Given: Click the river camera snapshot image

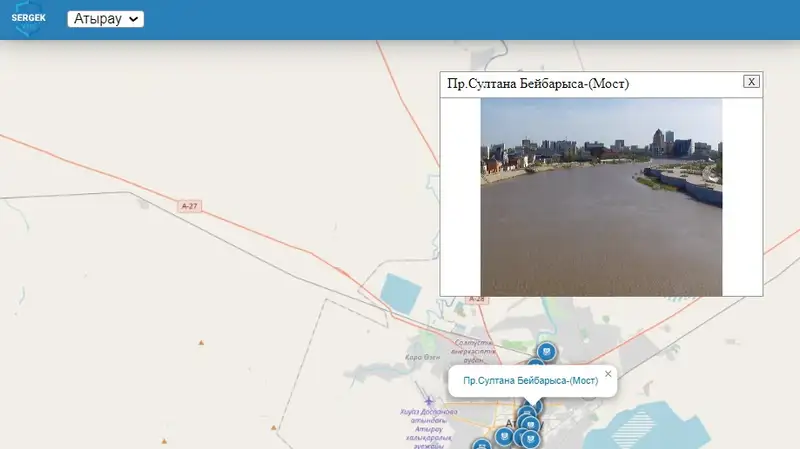Looking at the screenshot, I should [601, 197].
